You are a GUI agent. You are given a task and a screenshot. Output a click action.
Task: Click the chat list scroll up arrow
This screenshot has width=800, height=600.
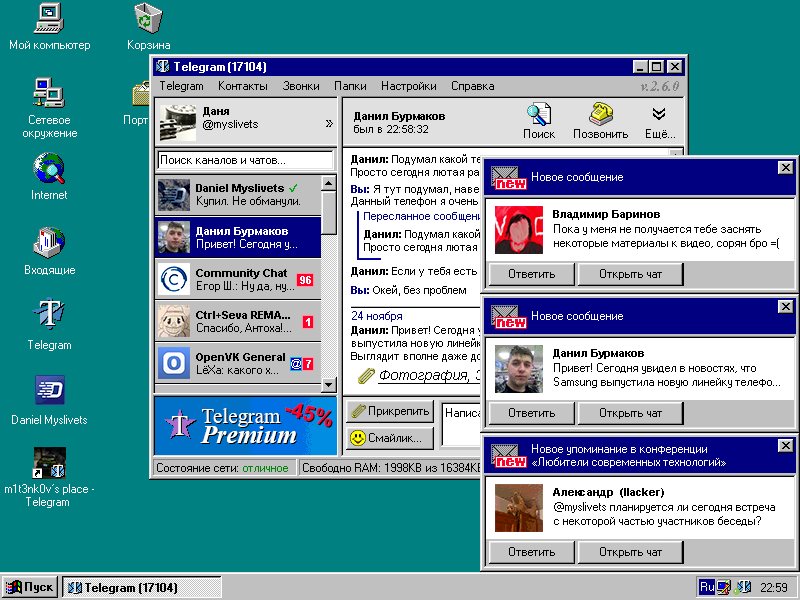point(329,183)
